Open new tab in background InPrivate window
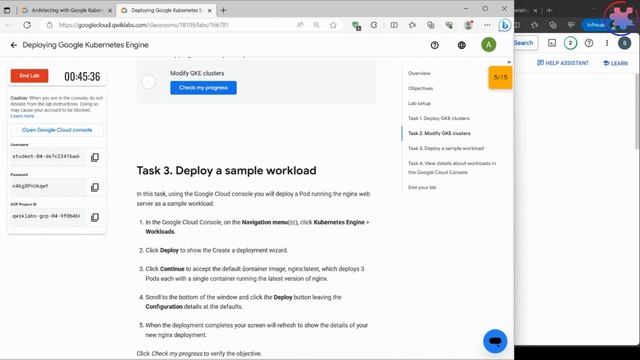 click(x=549, y=10)
